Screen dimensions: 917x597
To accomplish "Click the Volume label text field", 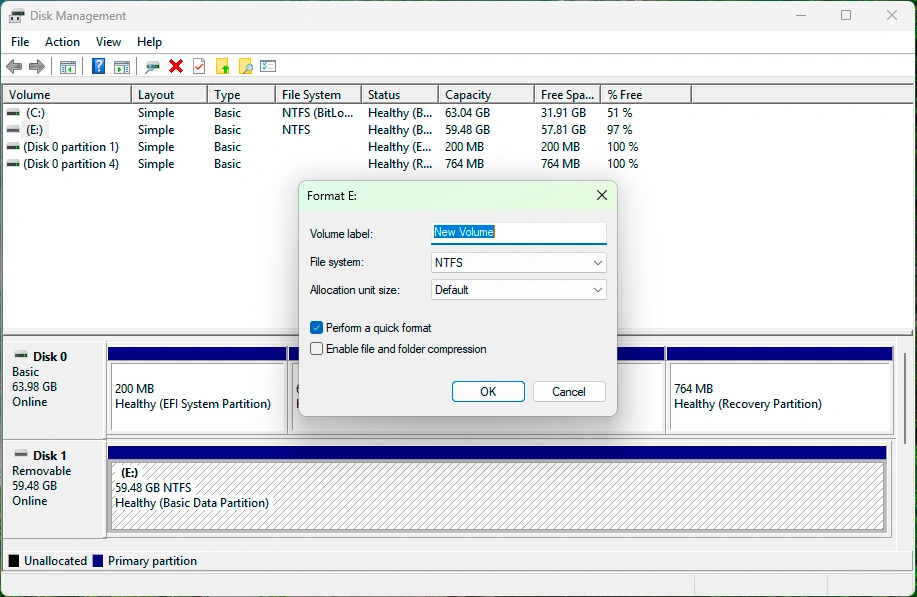I will [518, 232].
